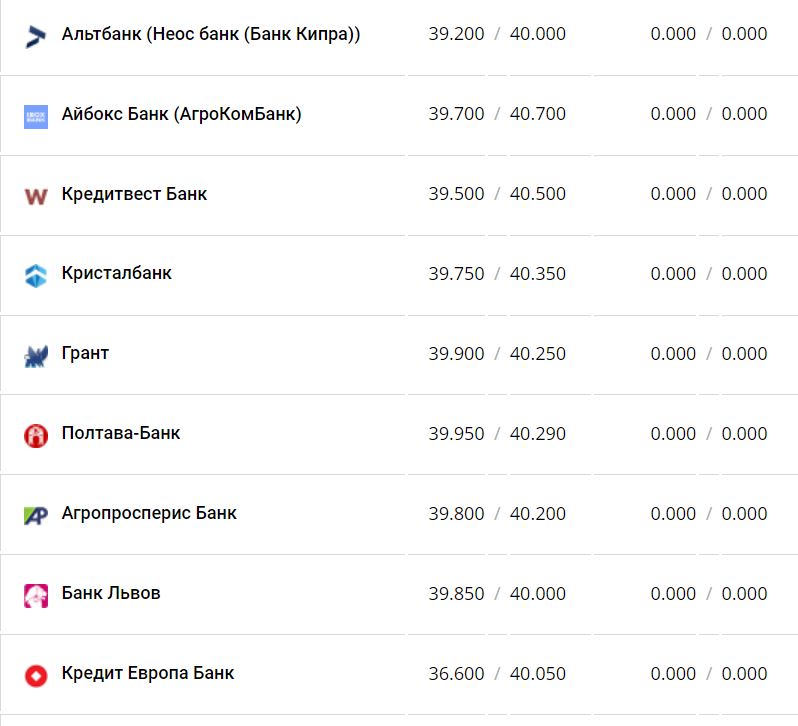Click the Грант bank logo icon
Image resolution: width=798 pixels, height=726 pixels.
pyautogui.click(x=36, y=356)
